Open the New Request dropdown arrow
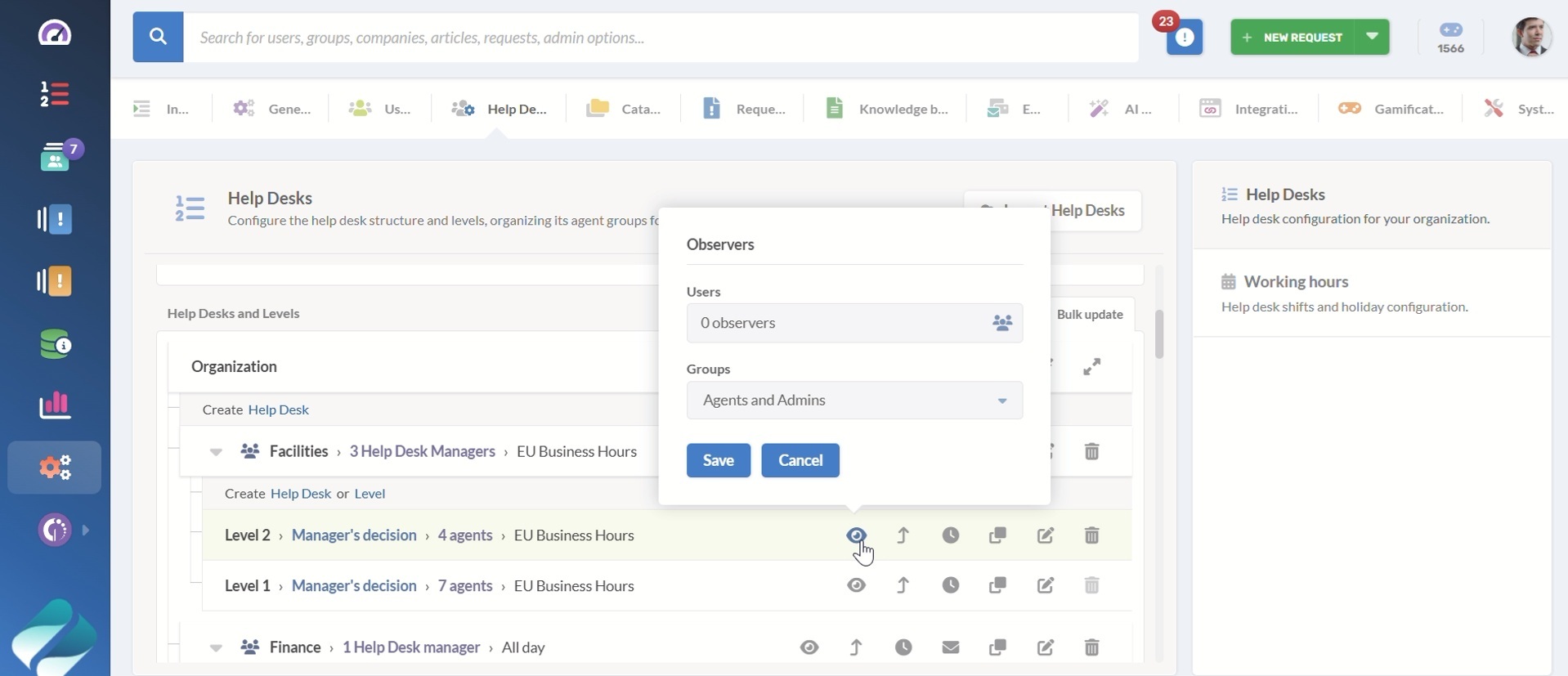The image size is (1568, 676). (x=1372, y=37)
